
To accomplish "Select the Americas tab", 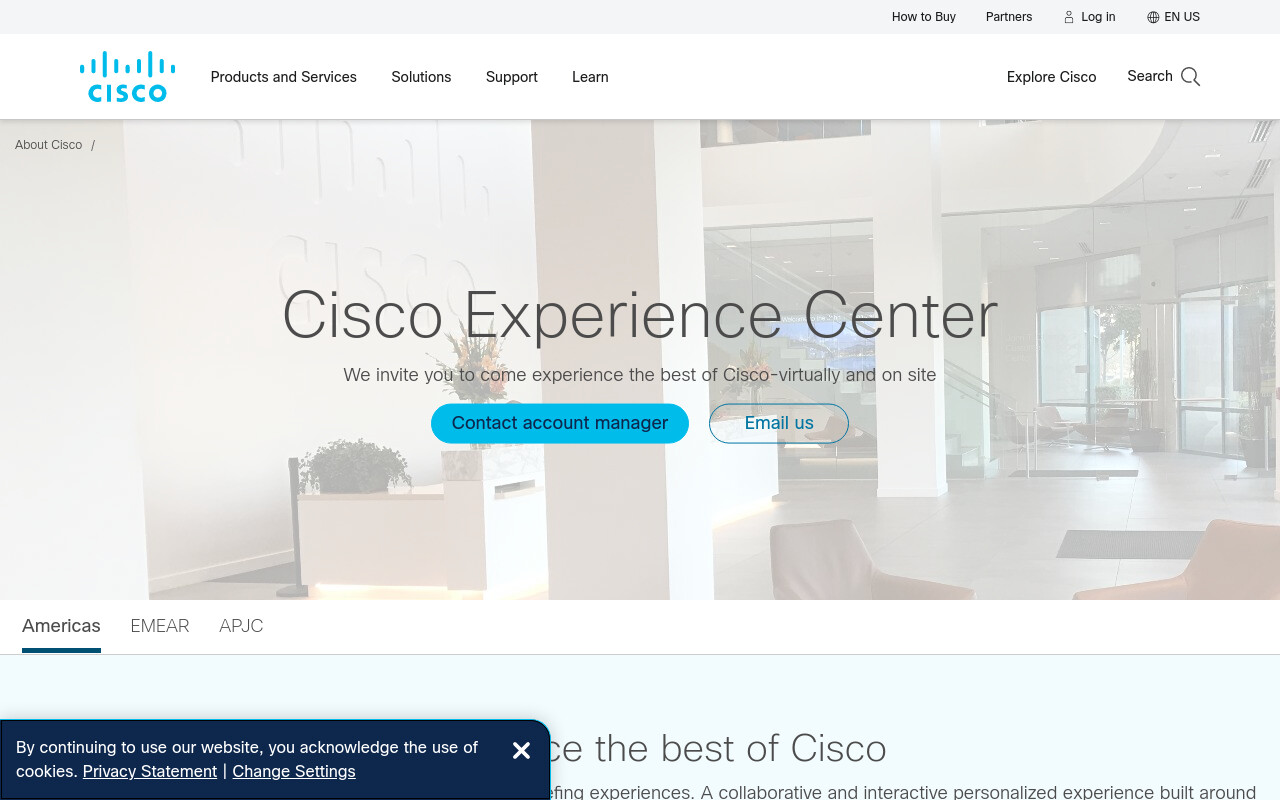I will [61, 626].
